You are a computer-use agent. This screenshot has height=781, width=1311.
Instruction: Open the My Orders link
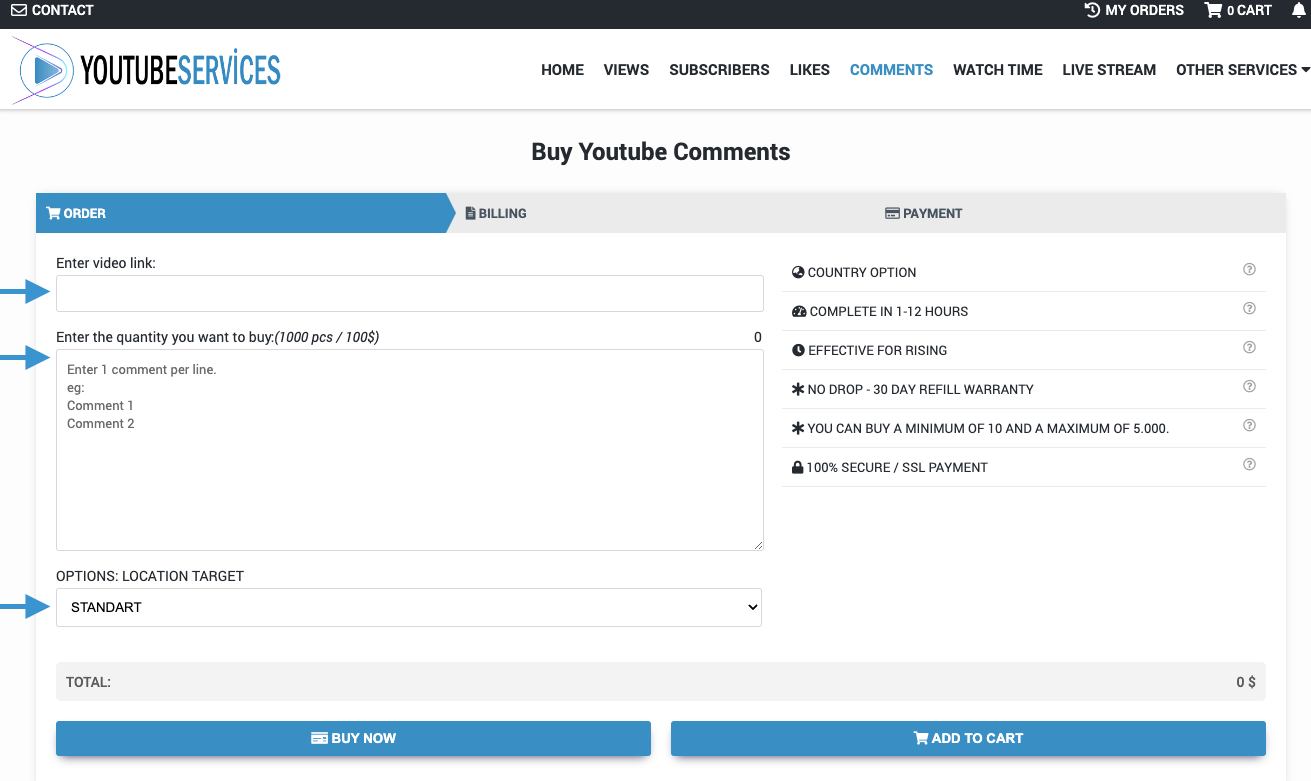pyautogui.click(x=1134, y=10)
